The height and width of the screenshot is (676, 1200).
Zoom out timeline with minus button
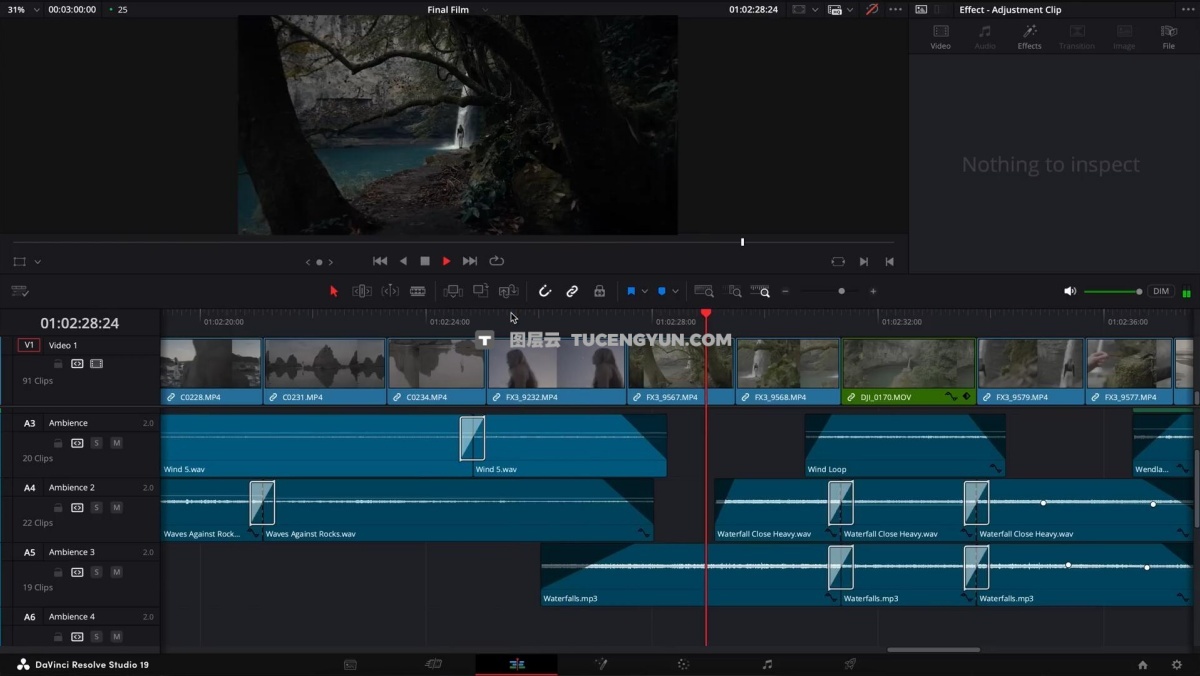coord(786,291)
